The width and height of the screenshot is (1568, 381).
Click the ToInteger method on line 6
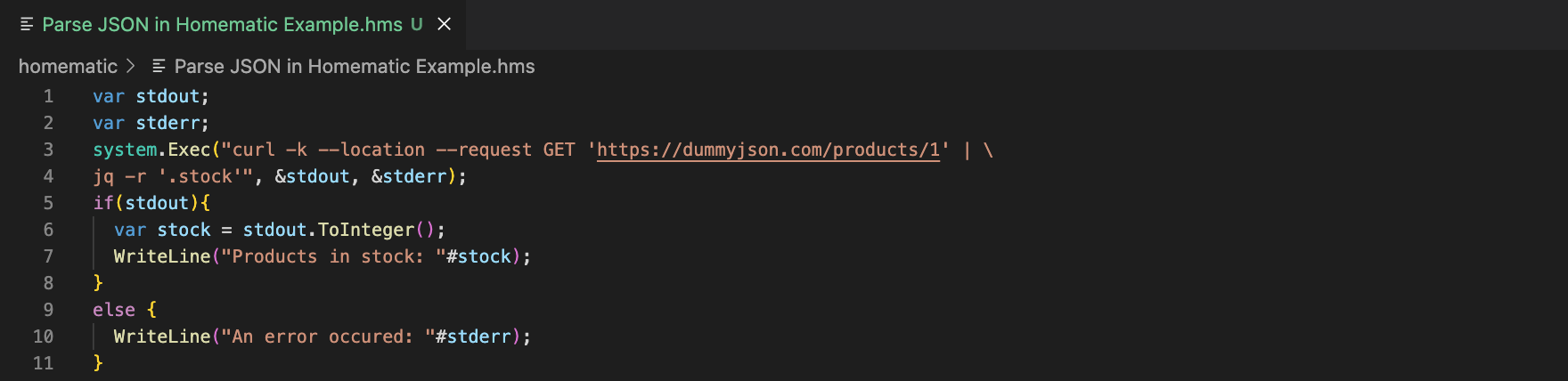365,230
